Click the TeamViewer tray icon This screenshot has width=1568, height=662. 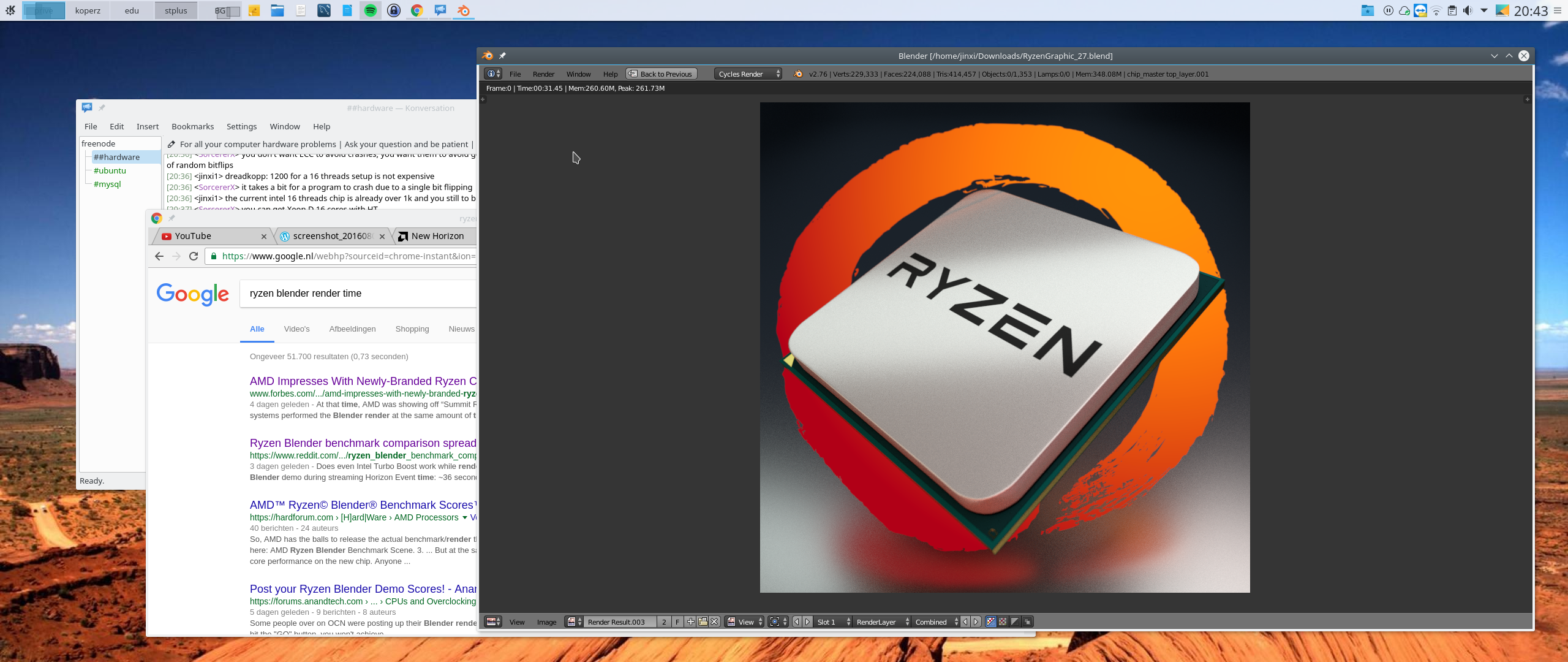click(1420, 10)
